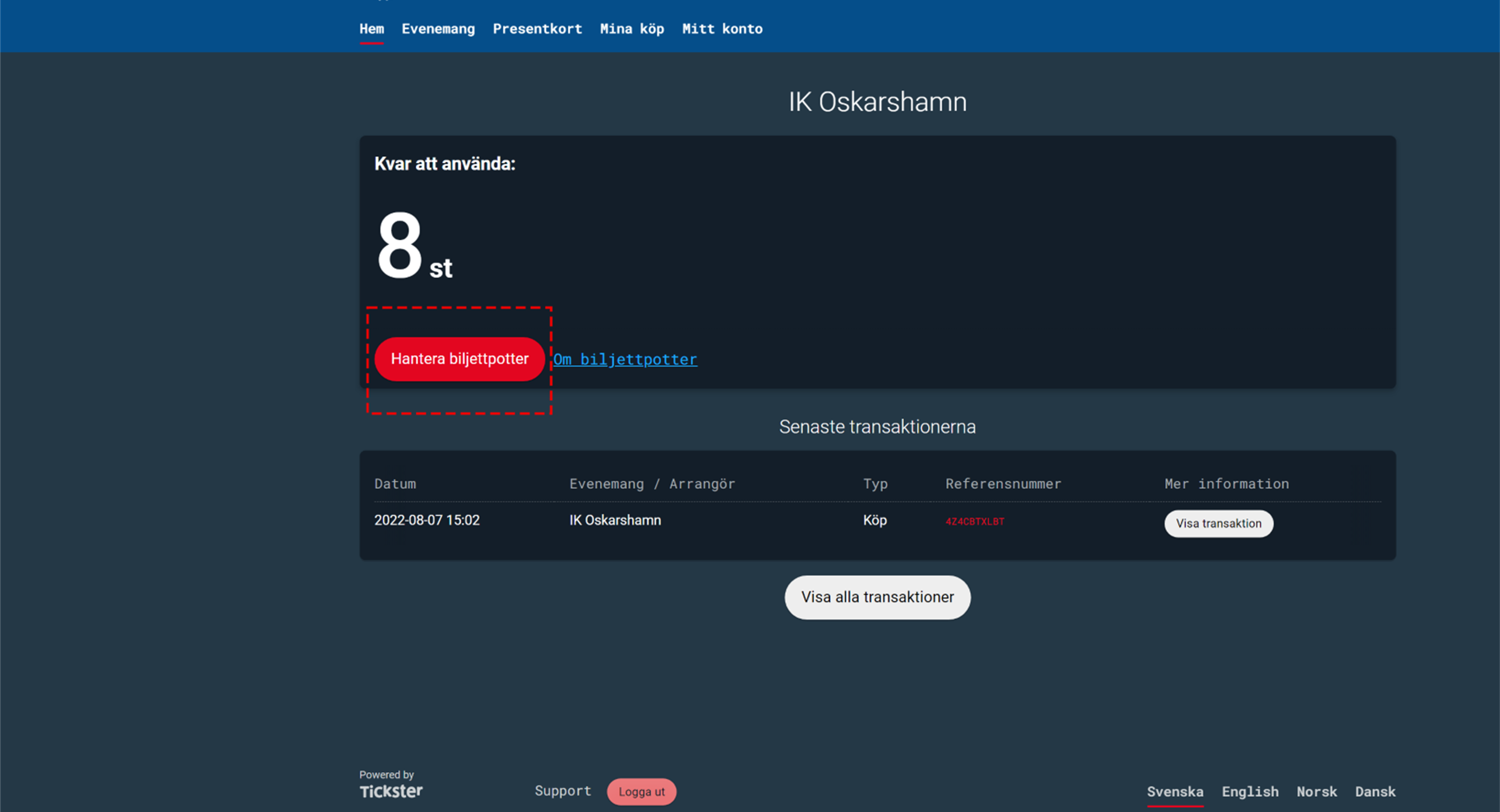Open Presentkort menu item
Screen dimensions: 1500x812
pyautogui.click(x=537, y=29)
